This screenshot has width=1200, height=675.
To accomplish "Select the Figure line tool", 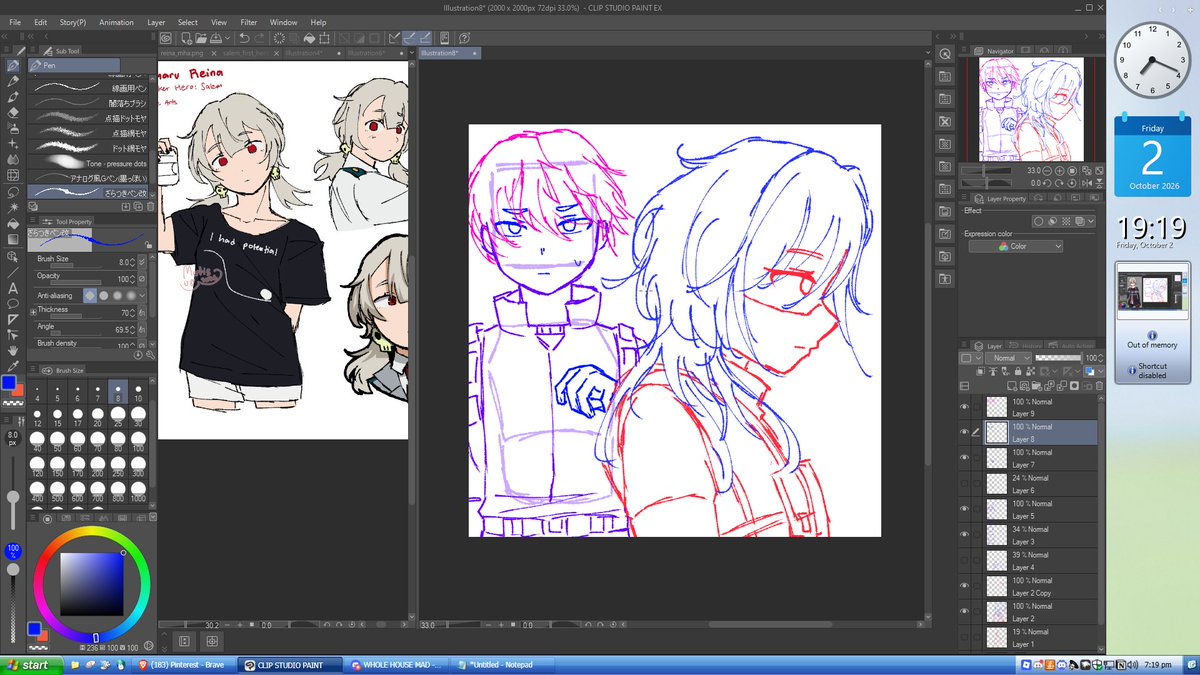I will [x=13, y=272].
